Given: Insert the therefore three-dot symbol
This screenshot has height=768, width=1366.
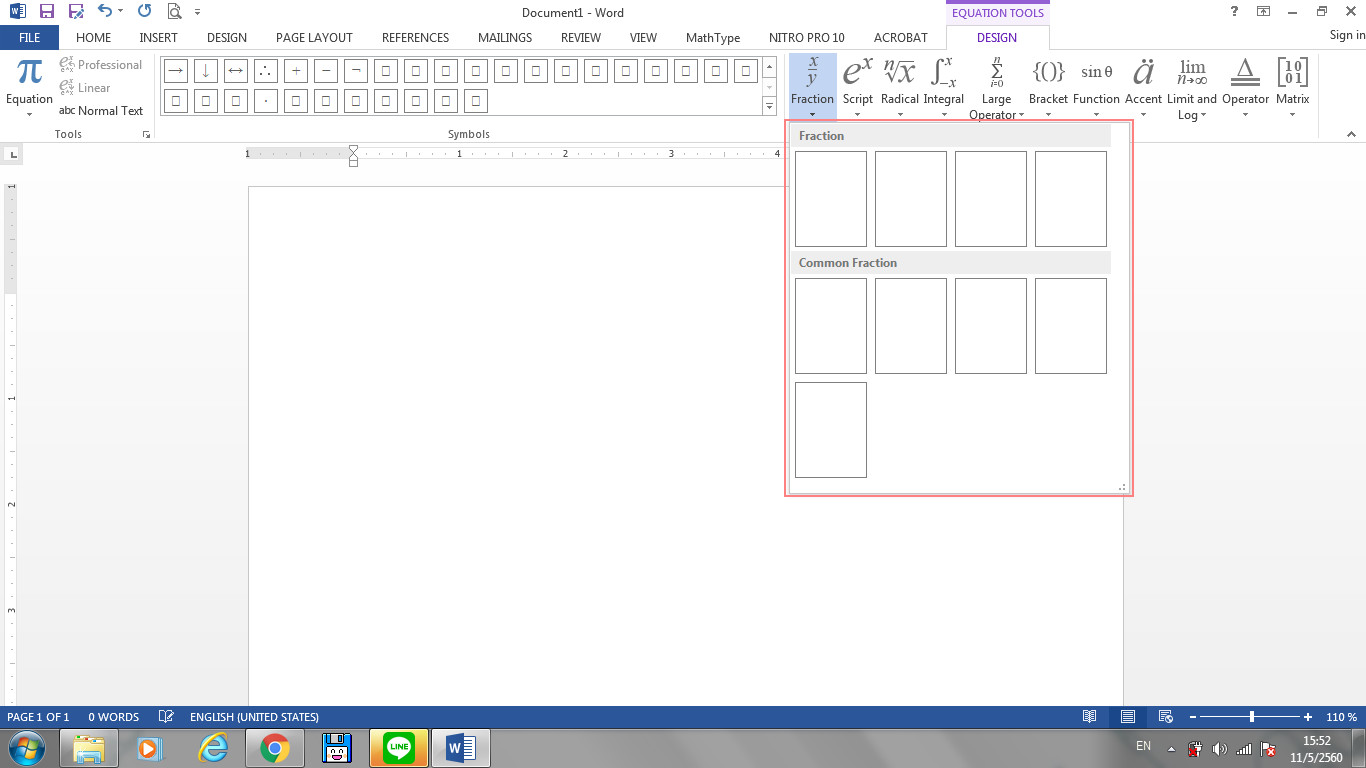Looking at the screenshot, I should 265,71.
